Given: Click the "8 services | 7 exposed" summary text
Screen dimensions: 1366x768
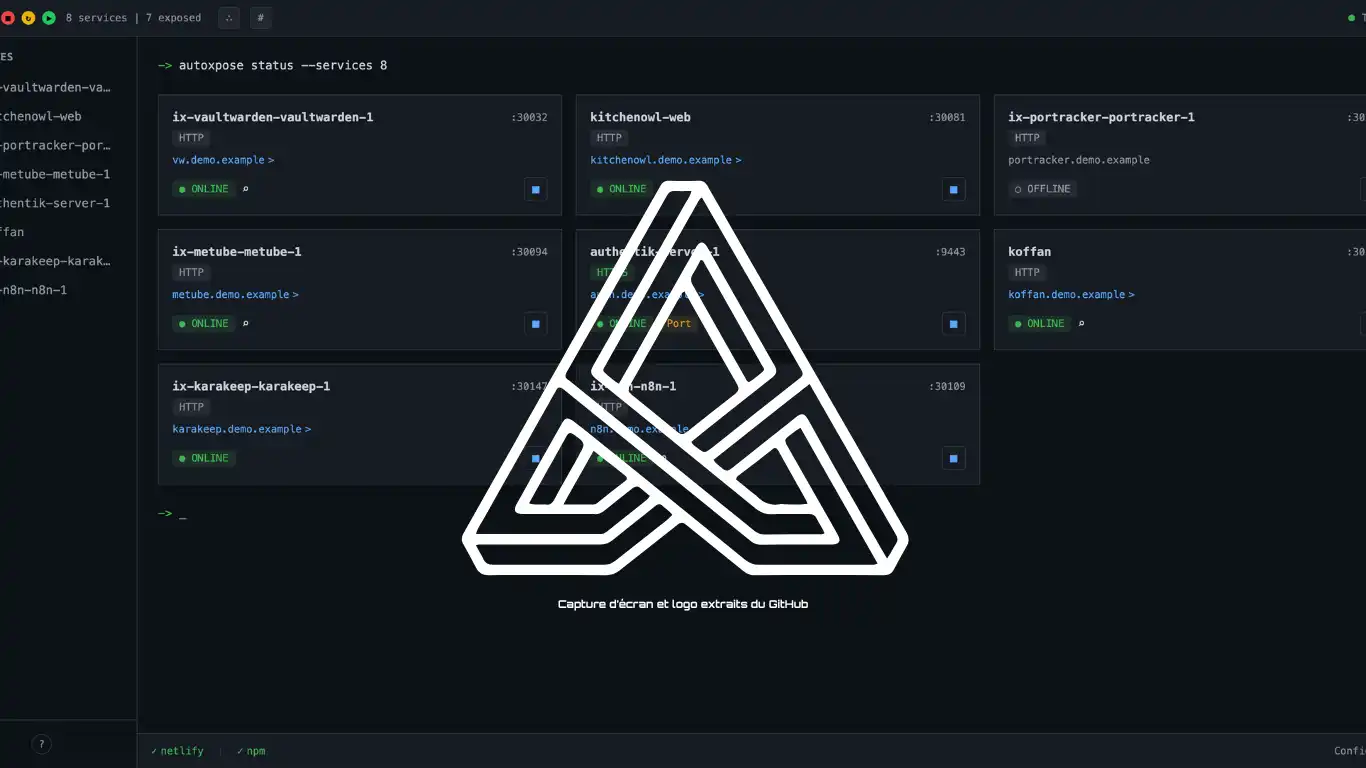Looking at the screenshot, I should (x=133, y=18).
